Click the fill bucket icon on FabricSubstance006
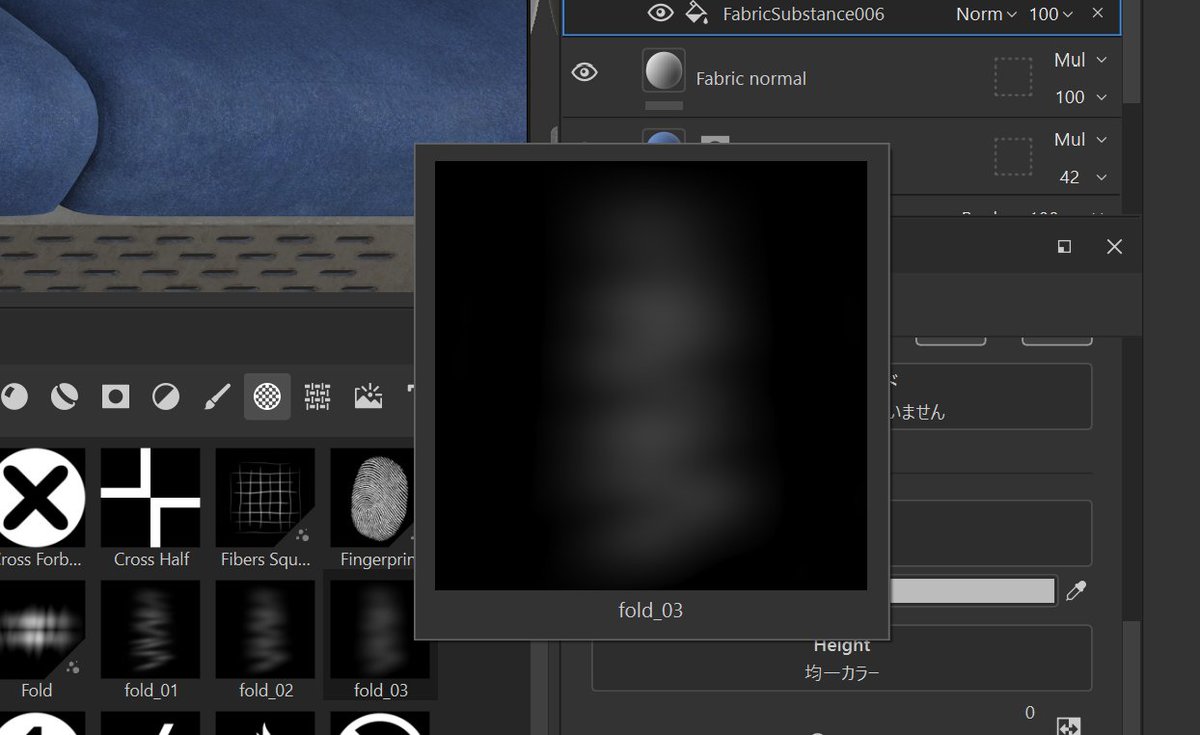This screenshot has width=1200, height=735. (696, 13)
